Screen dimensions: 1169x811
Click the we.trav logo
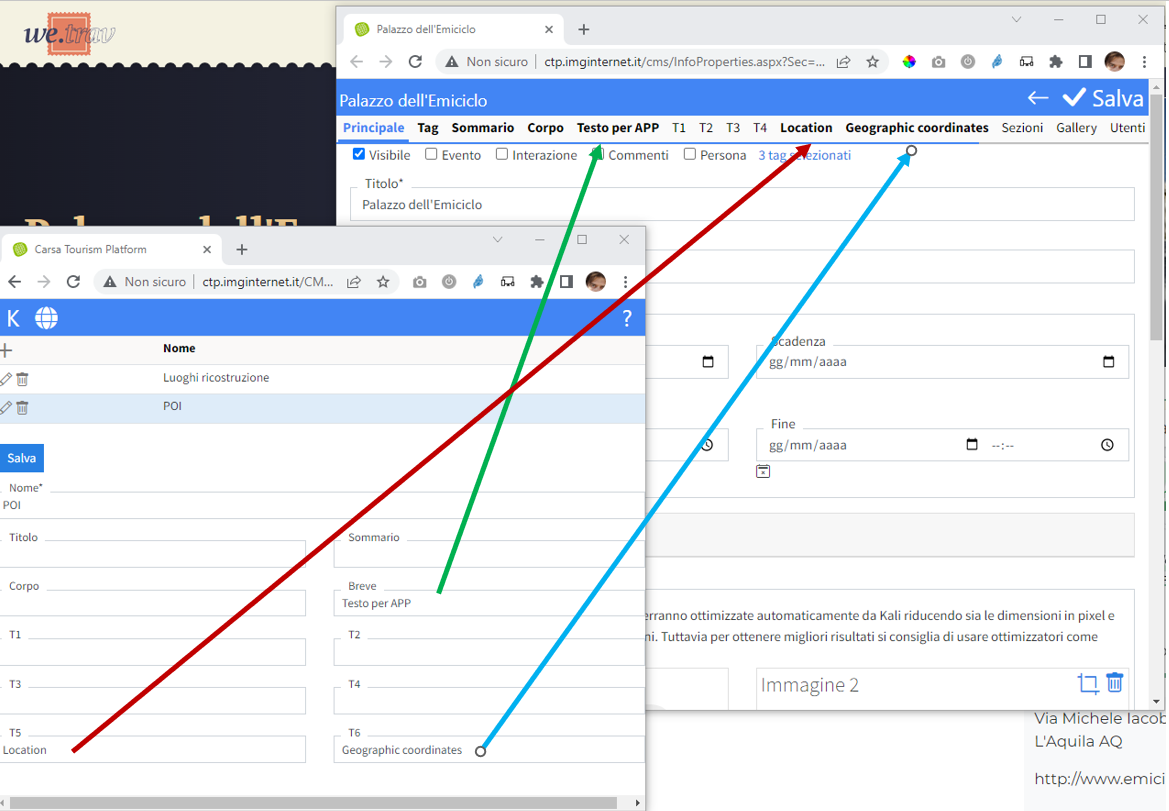coord(69,34)
